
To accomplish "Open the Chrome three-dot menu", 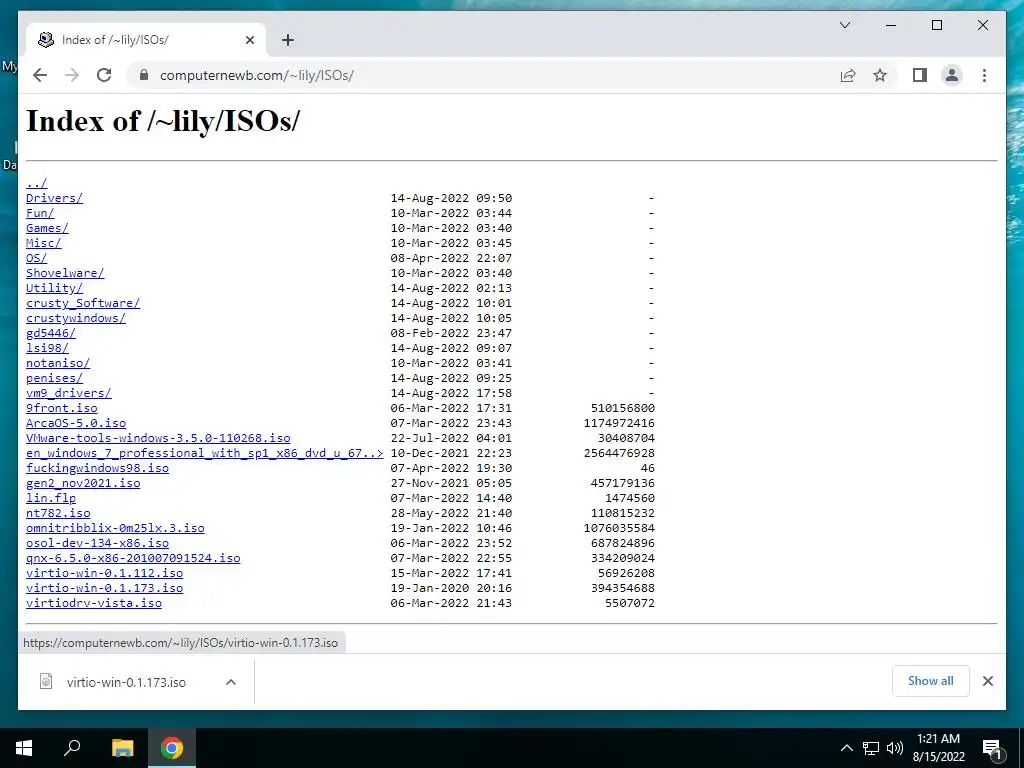I will click(x=984, y=75).
